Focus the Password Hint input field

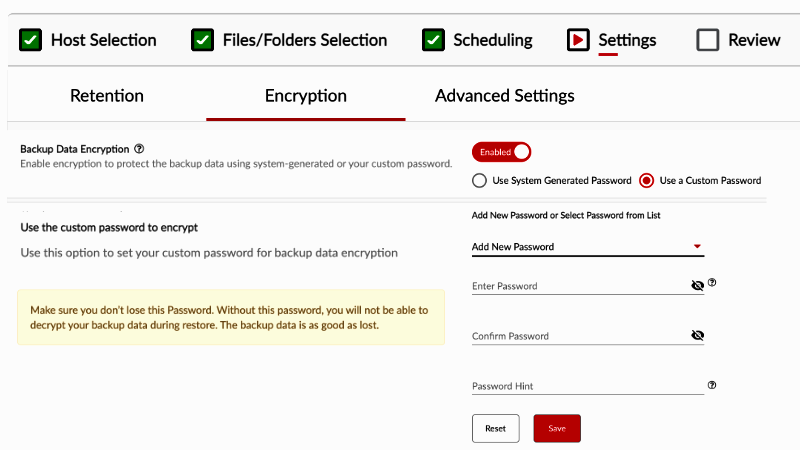(x=588, y=386)
